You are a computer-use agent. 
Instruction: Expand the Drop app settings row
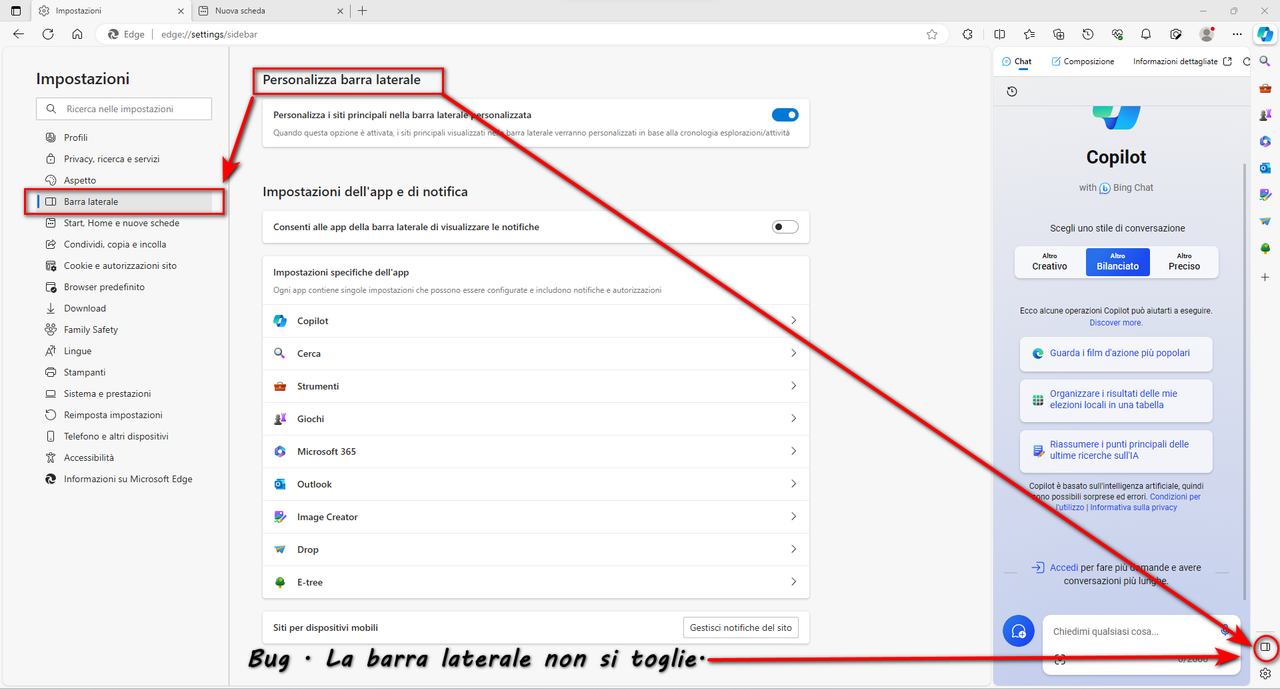pyautogui.click(x=536, y=549)
